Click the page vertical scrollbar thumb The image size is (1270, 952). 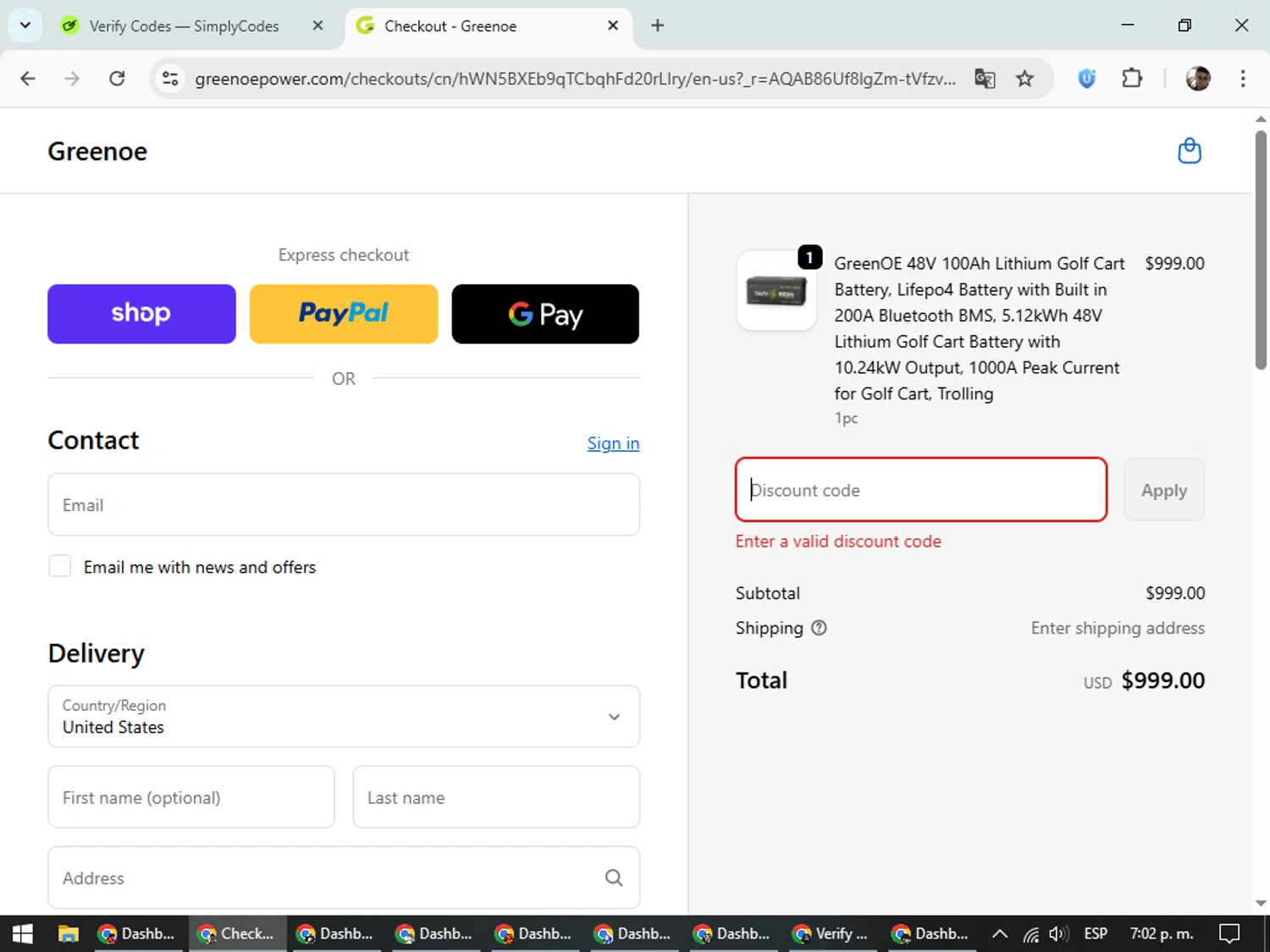1261,250
